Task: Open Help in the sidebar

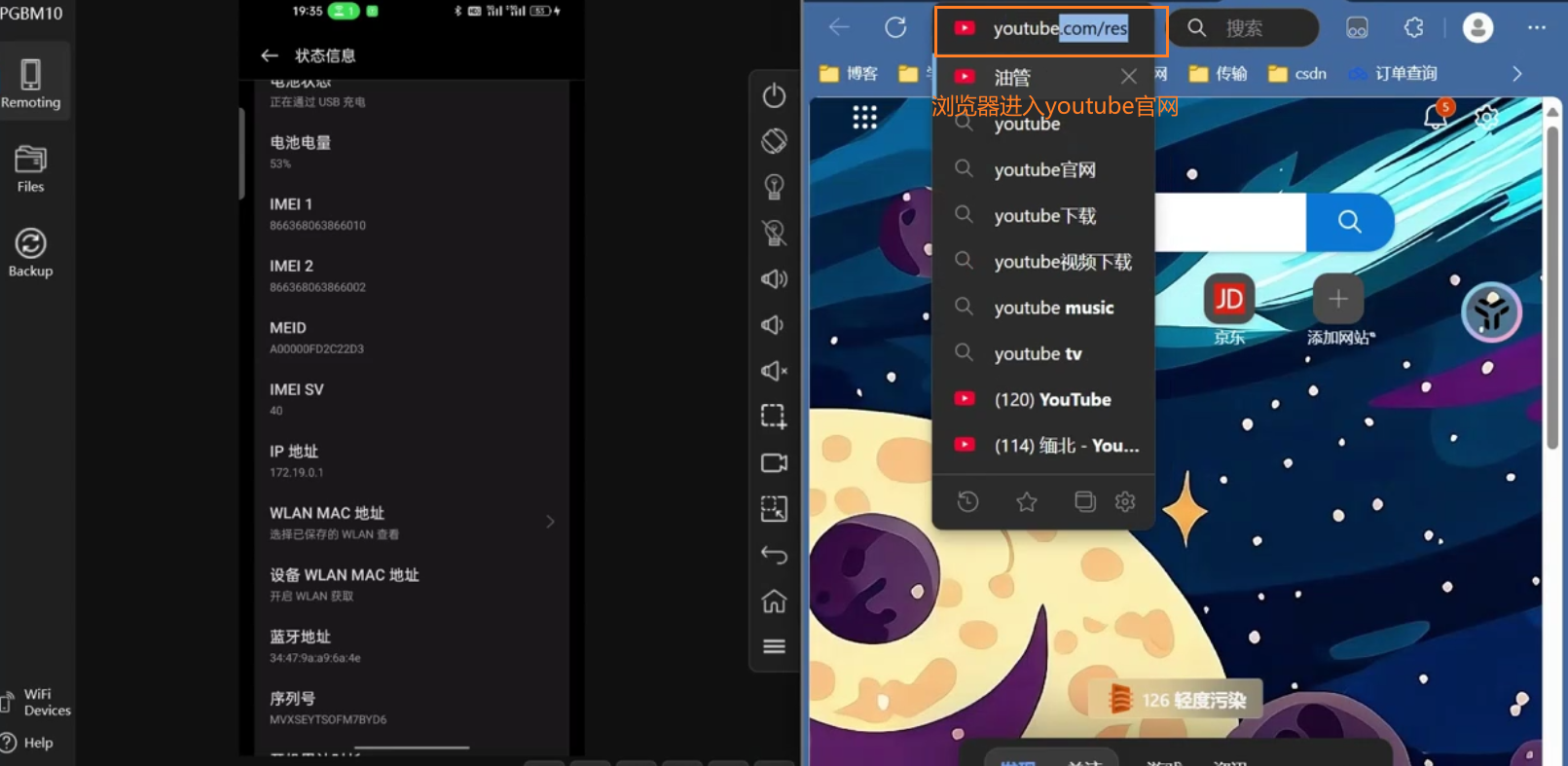Action: pyautogui.click(x=27, y=743)
